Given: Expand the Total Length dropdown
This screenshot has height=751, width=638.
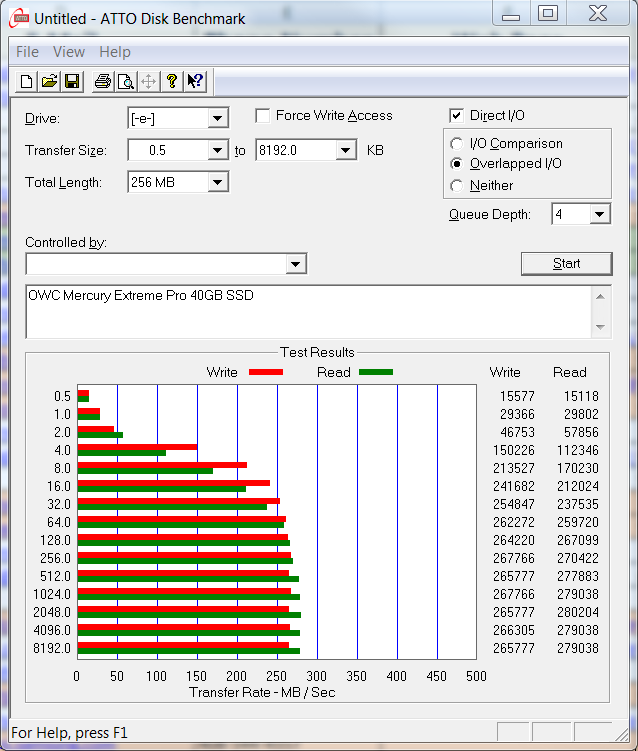Looking at the screenshot, I should tap(217, 182).
